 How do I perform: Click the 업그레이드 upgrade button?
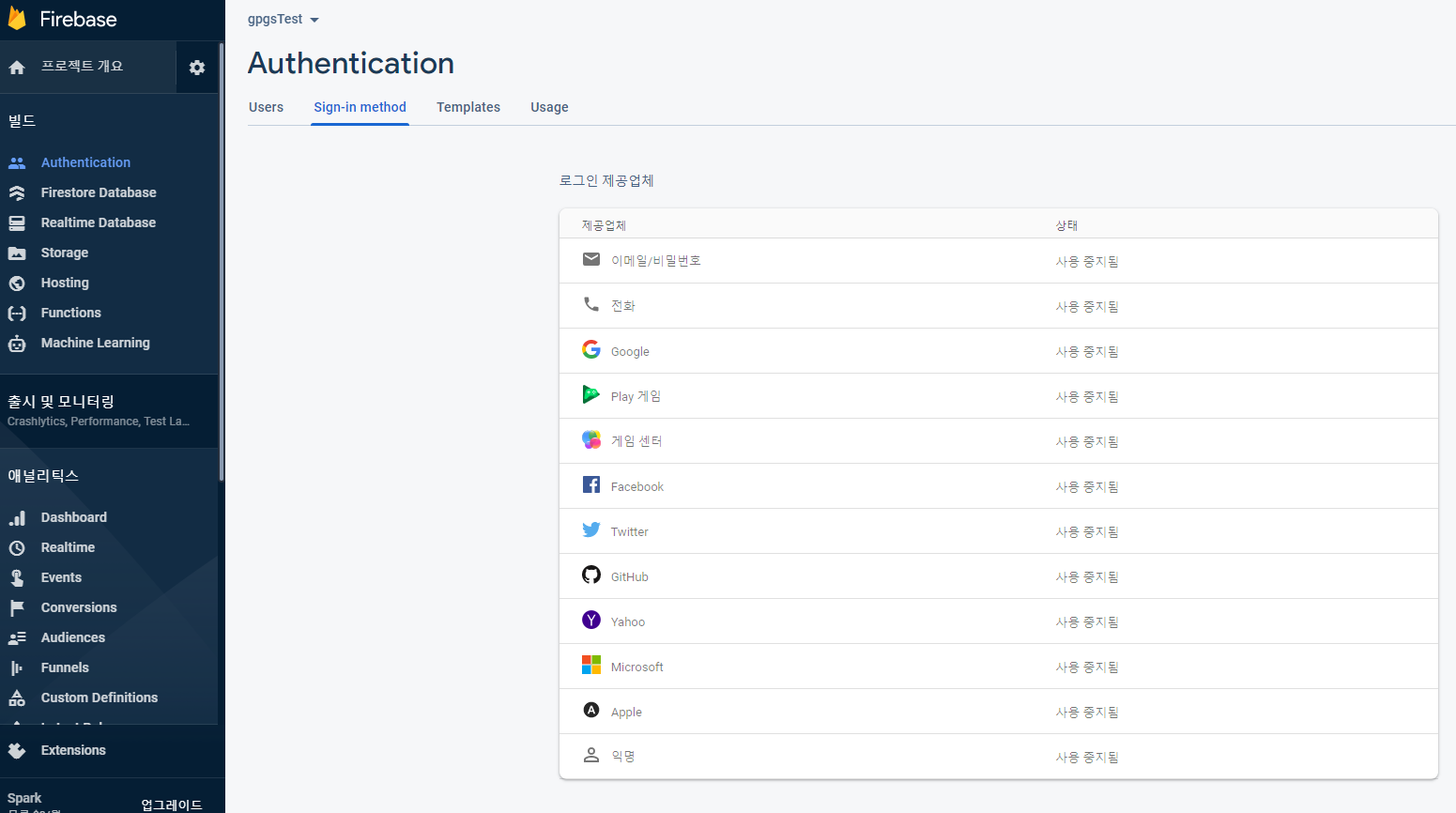pos(172,805)
